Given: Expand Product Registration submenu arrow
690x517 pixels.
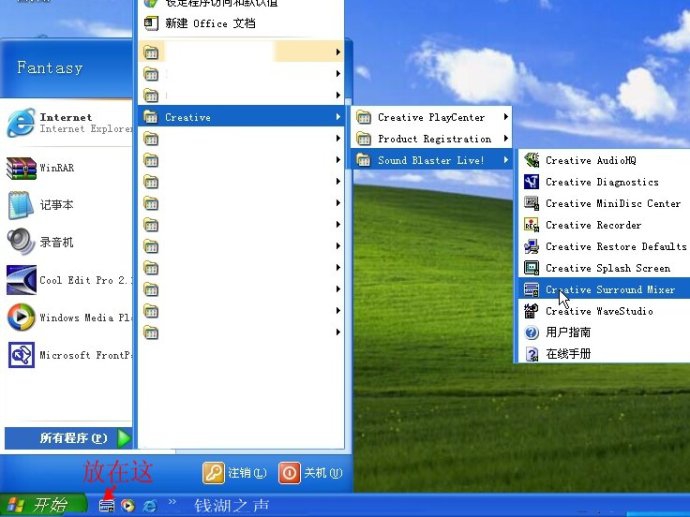Looking at the screenshot, I should [506, 139].
